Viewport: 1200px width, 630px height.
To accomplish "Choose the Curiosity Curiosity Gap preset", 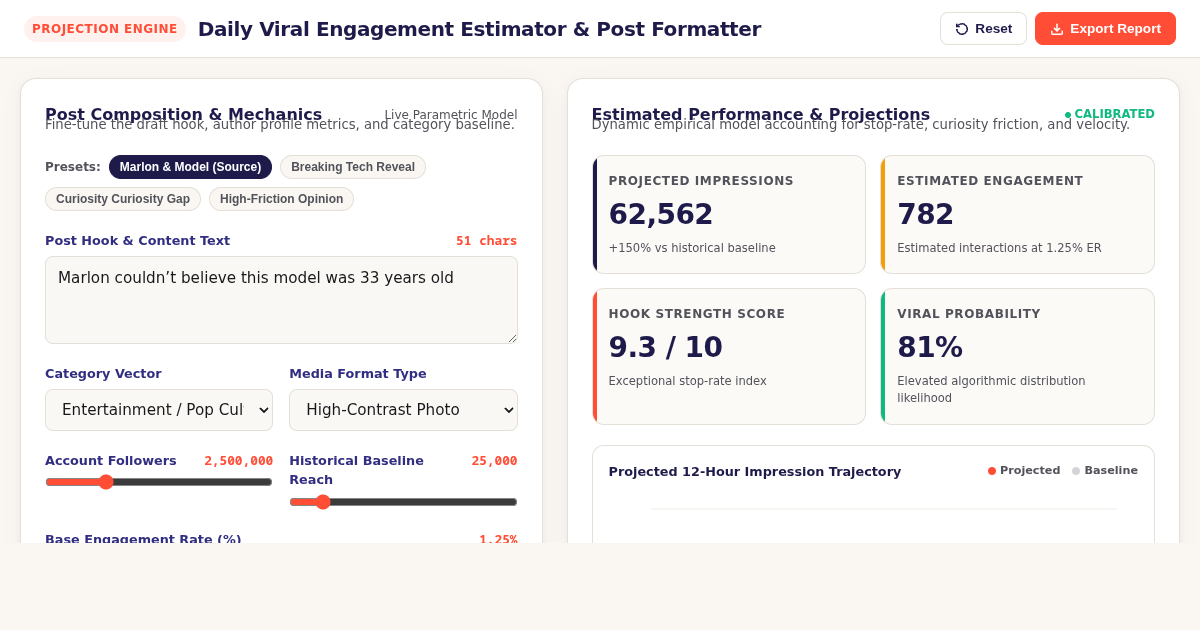I will (x=123, y=199).
